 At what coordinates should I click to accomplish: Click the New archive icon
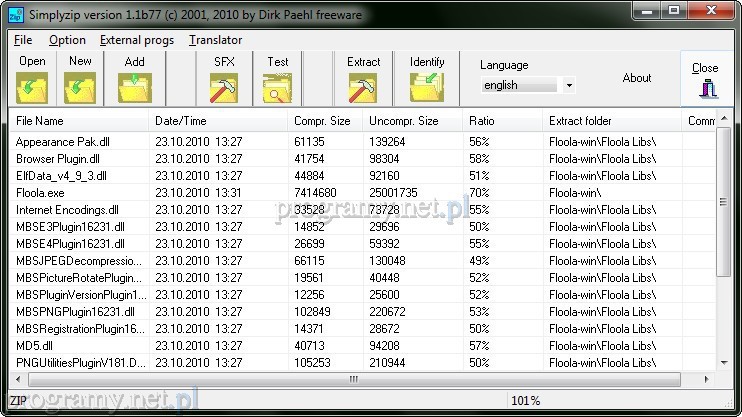point(80,88)
